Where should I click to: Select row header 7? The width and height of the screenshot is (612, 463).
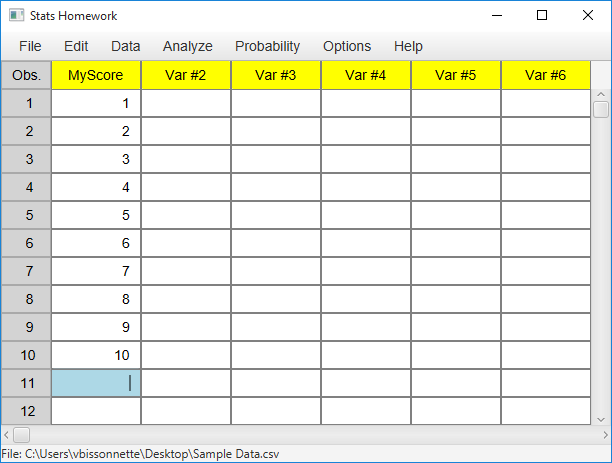pyautogui.click(x=26, y=271)
